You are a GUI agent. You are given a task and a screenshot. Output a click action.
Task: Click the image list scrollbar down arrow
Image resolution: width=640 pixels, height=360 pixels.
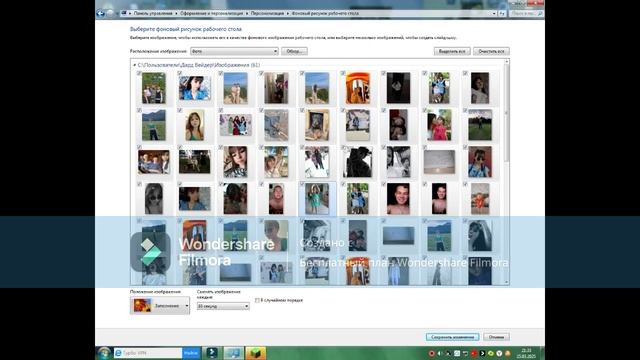click(507, 282)
